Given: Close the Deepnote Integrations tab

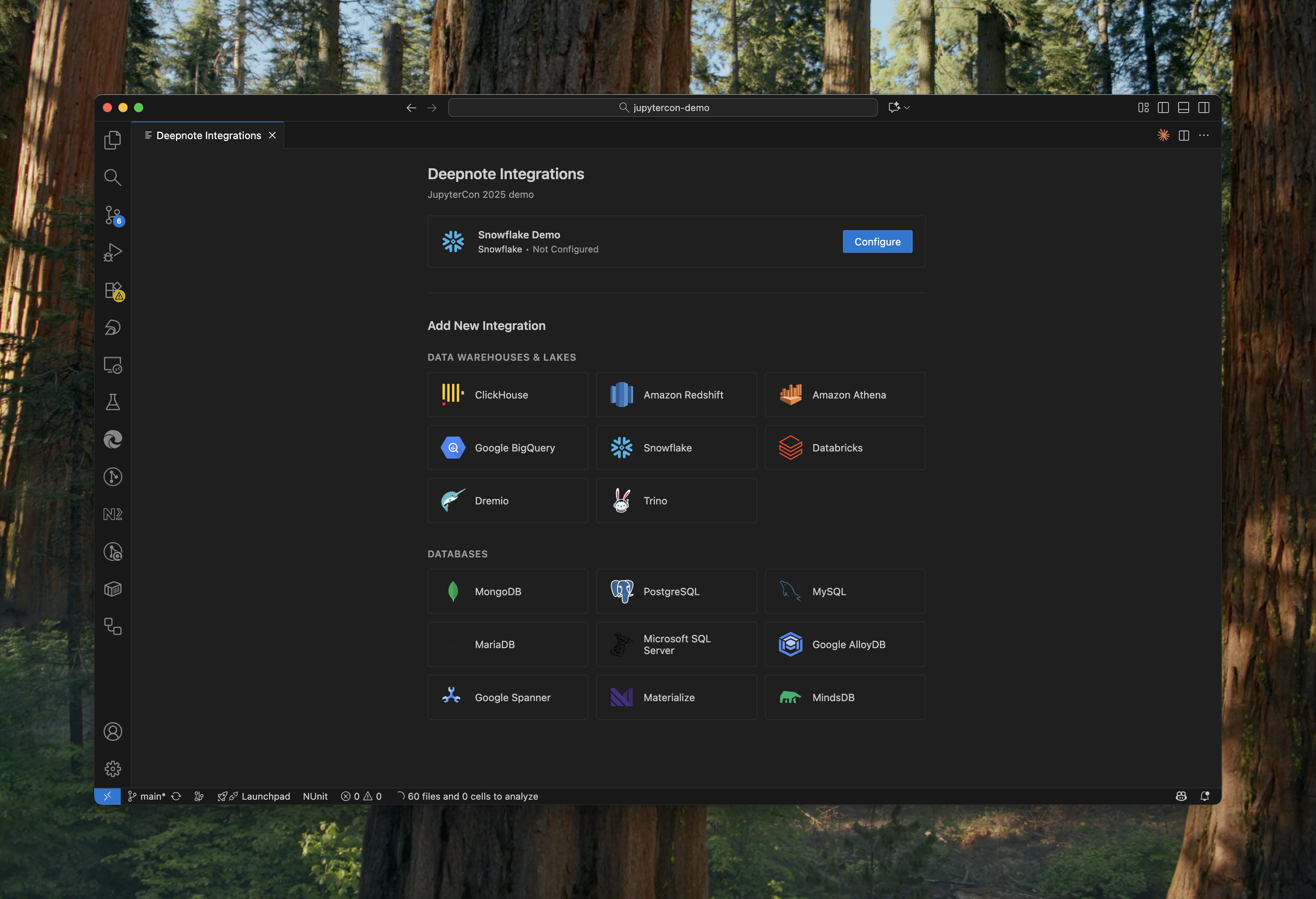Looking at the screenshot, I should (273, 136).
